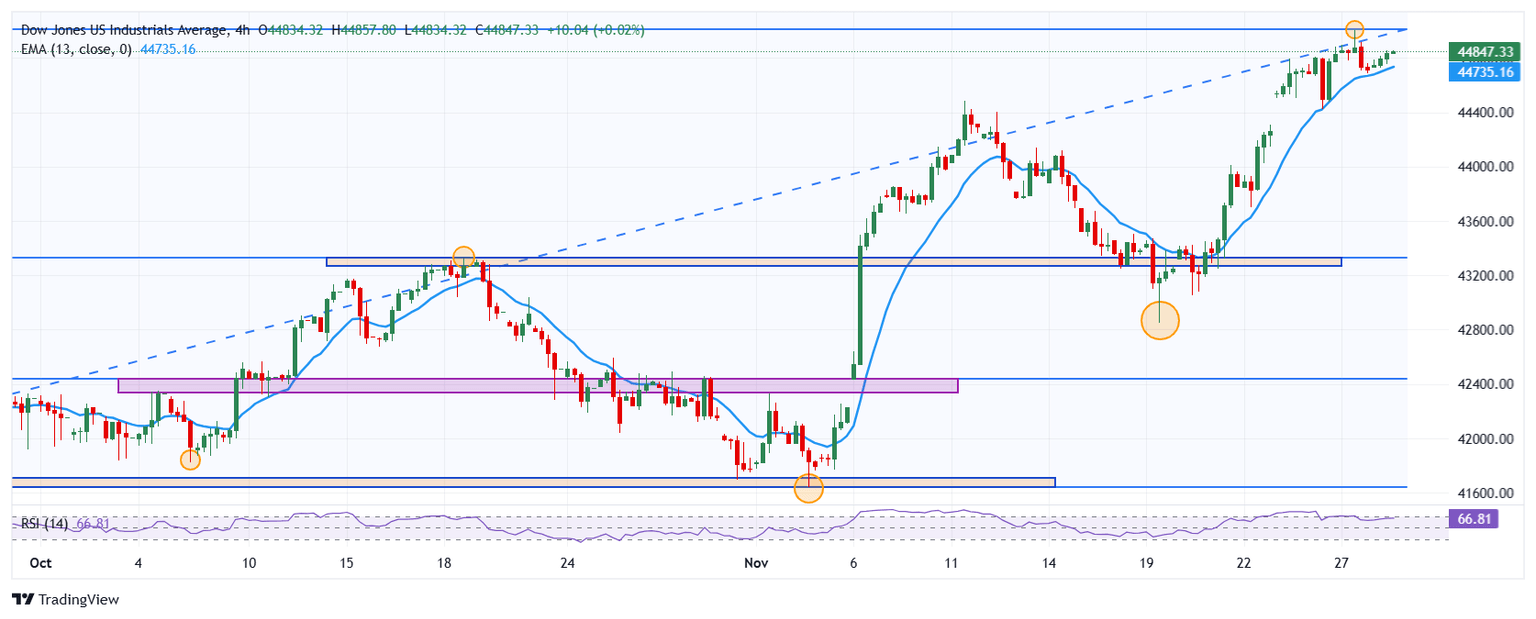Click the orange circle at the 27 November high
The height and width of the screenshot is (619, 1536).
(1354, 29)
